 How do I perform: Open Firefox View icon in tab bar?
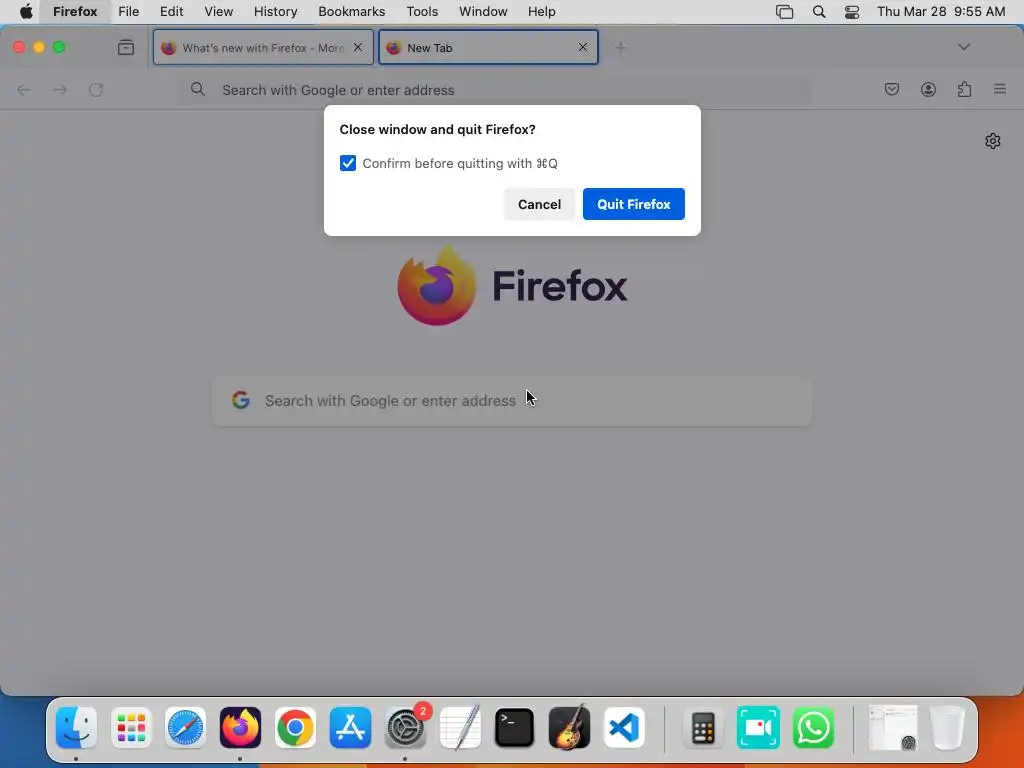[125, 48]
